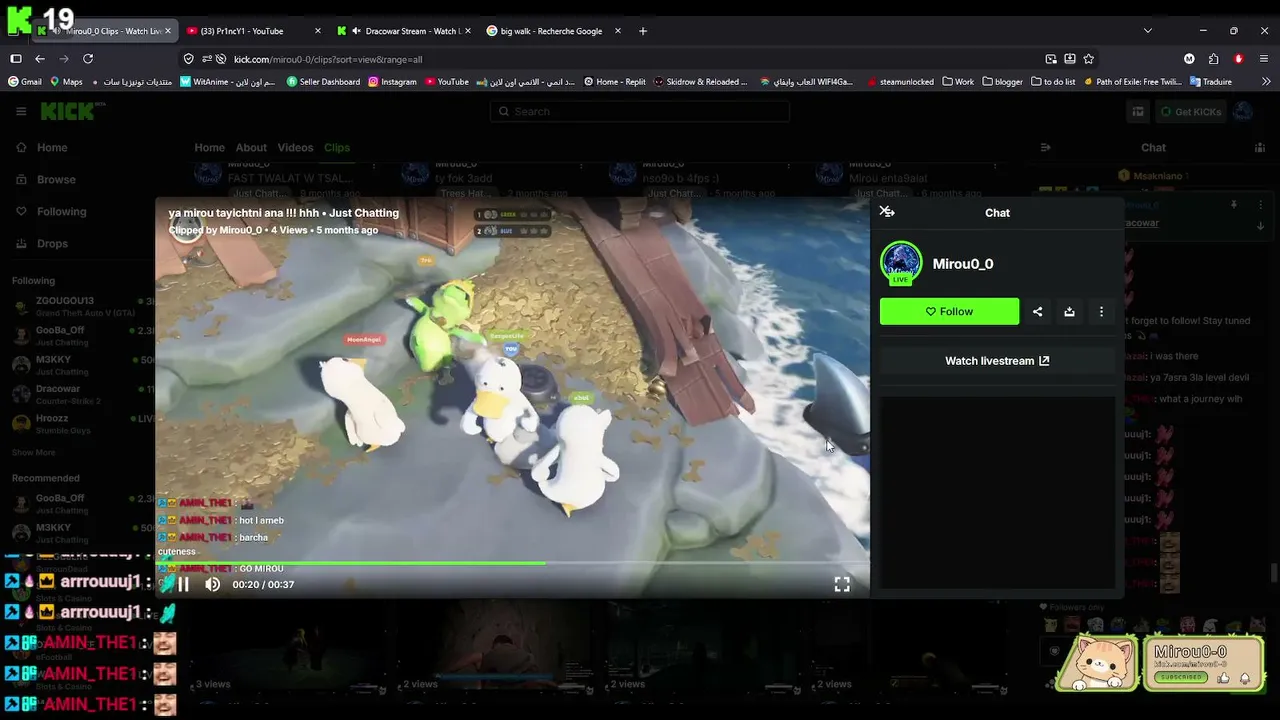The height and width of the screenshot is (720, 1280).
Task: Seek in the clip progress bar
Action: [512, 563]
